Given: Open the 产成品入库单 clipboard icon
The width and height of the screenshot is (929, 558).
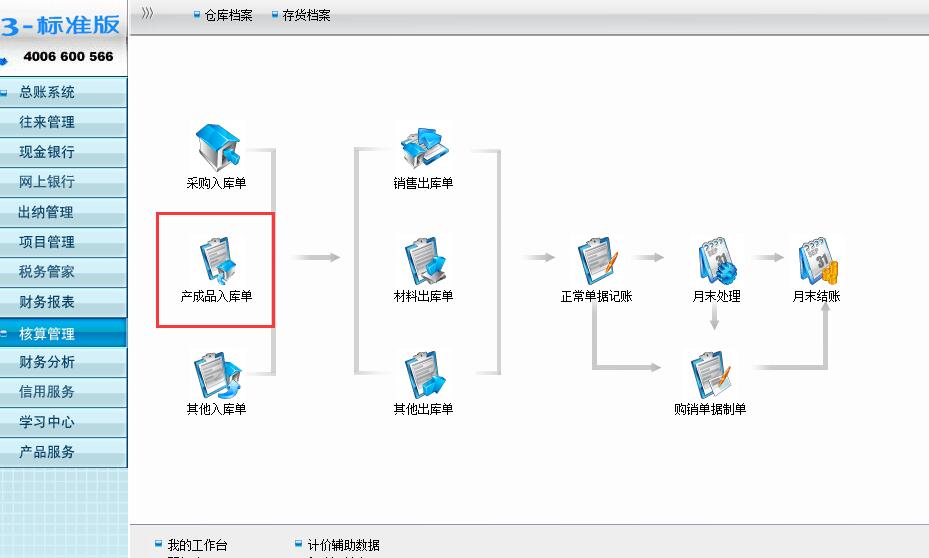Looking at the screenshot, I should tap(217, 261).
